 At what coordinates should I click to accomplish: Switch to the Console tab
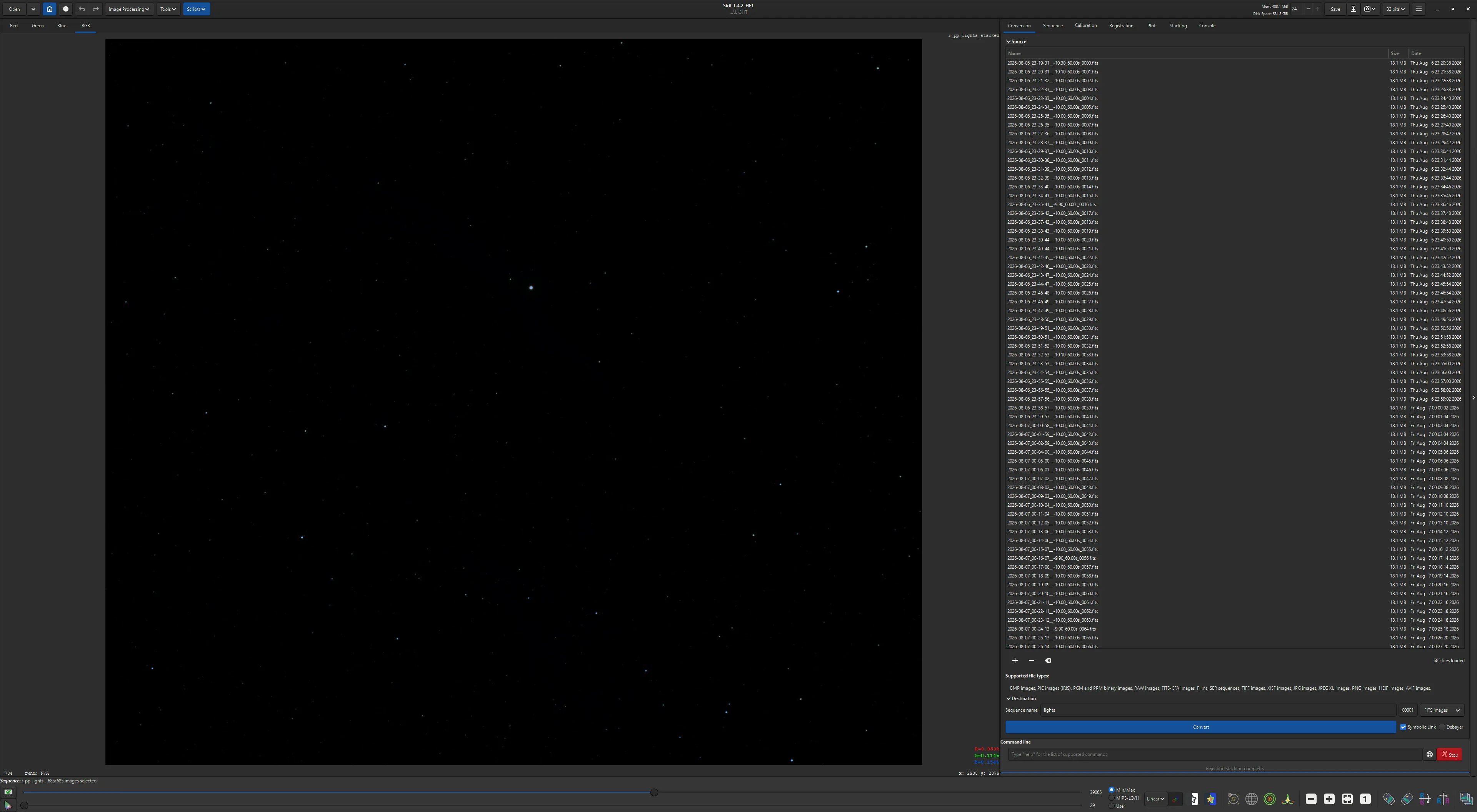1207,26
